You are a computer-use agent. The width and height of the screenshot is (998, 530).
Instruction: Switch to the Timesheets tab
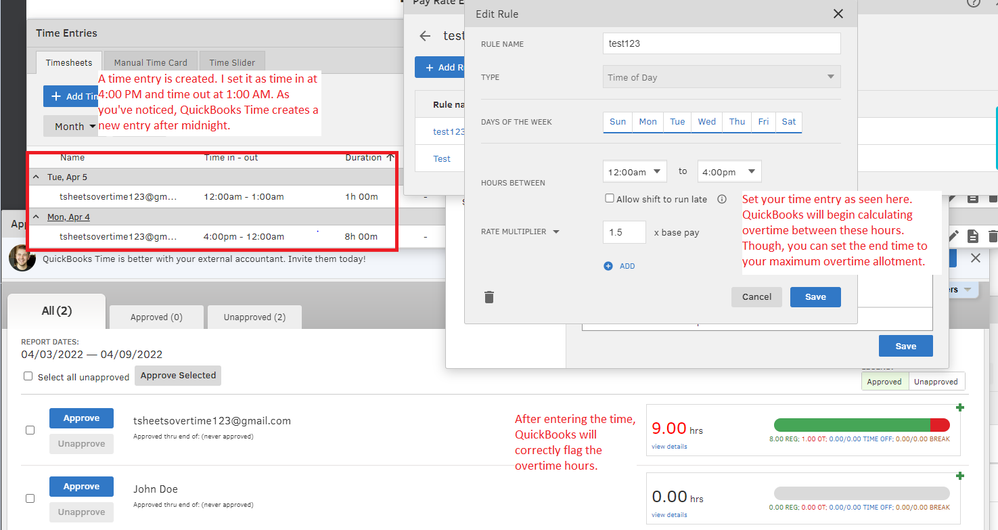(x=69, y=62)
